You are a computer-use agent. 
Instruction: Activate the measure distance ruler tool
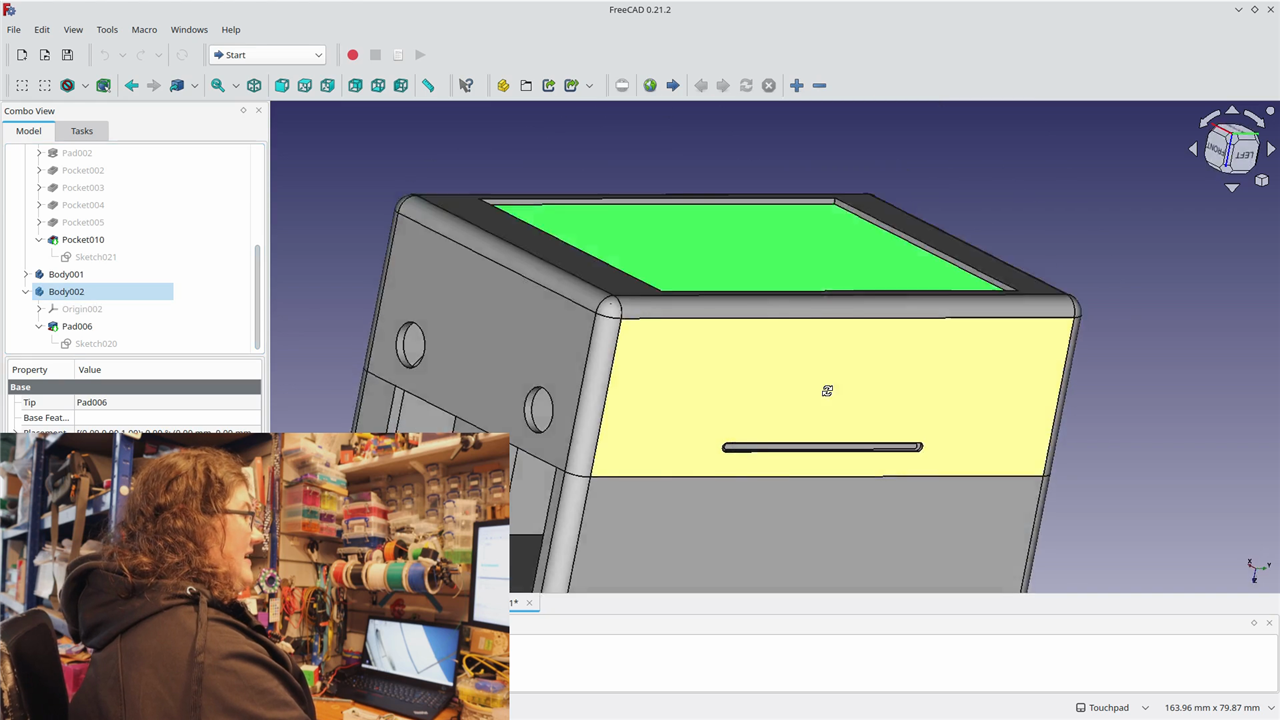pos(428,86)
